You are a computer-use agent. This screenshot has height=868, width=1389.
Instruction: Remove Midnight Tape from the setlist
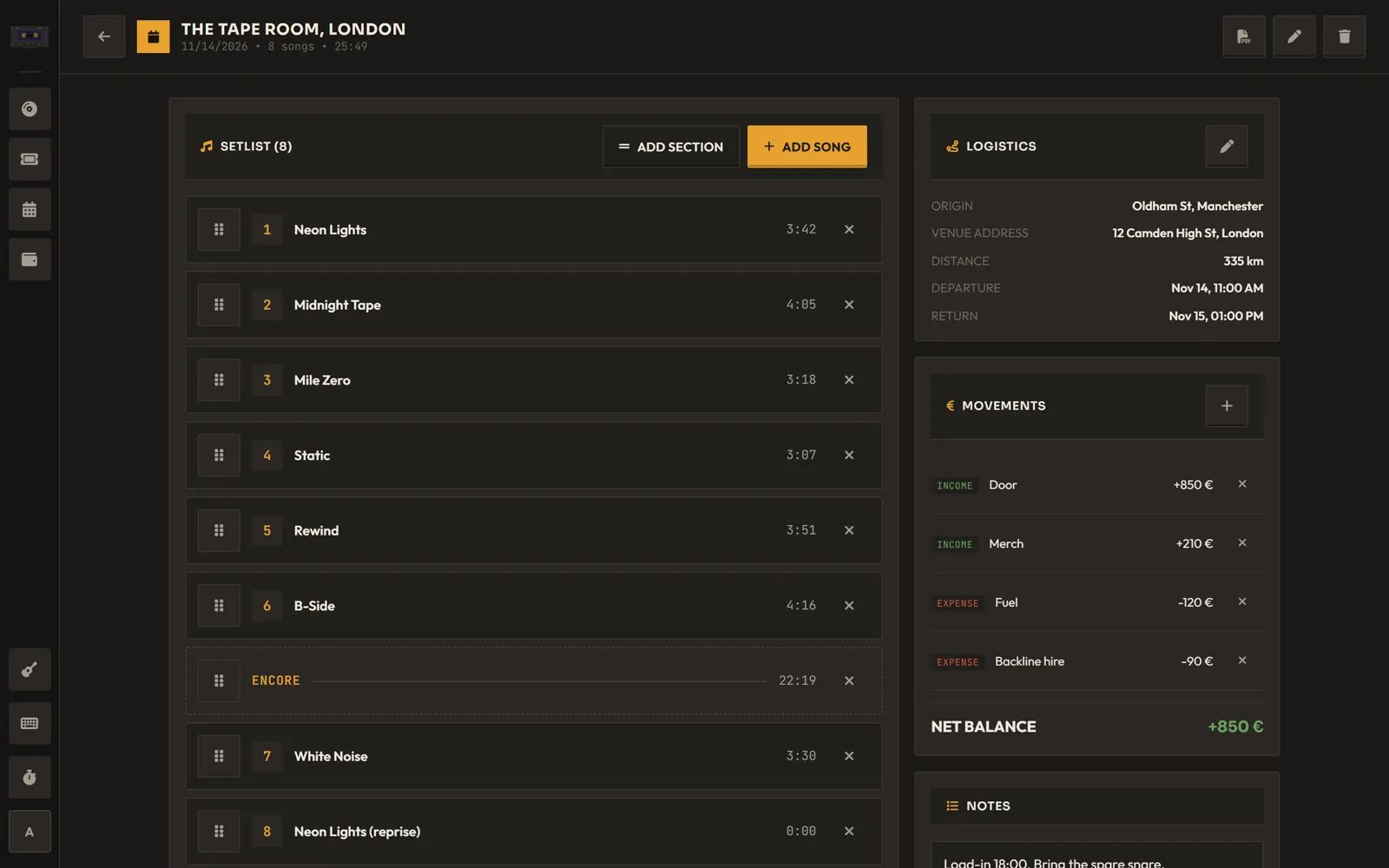pyautogui.click(x=849, y=305)
